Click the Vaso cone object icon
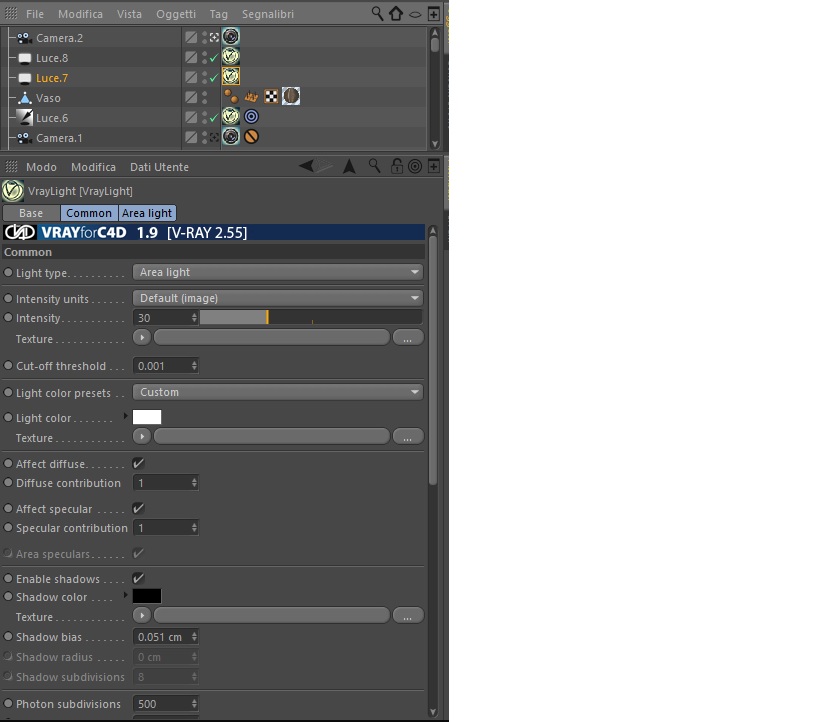The image size is (819, 722). tap(25, 98)
